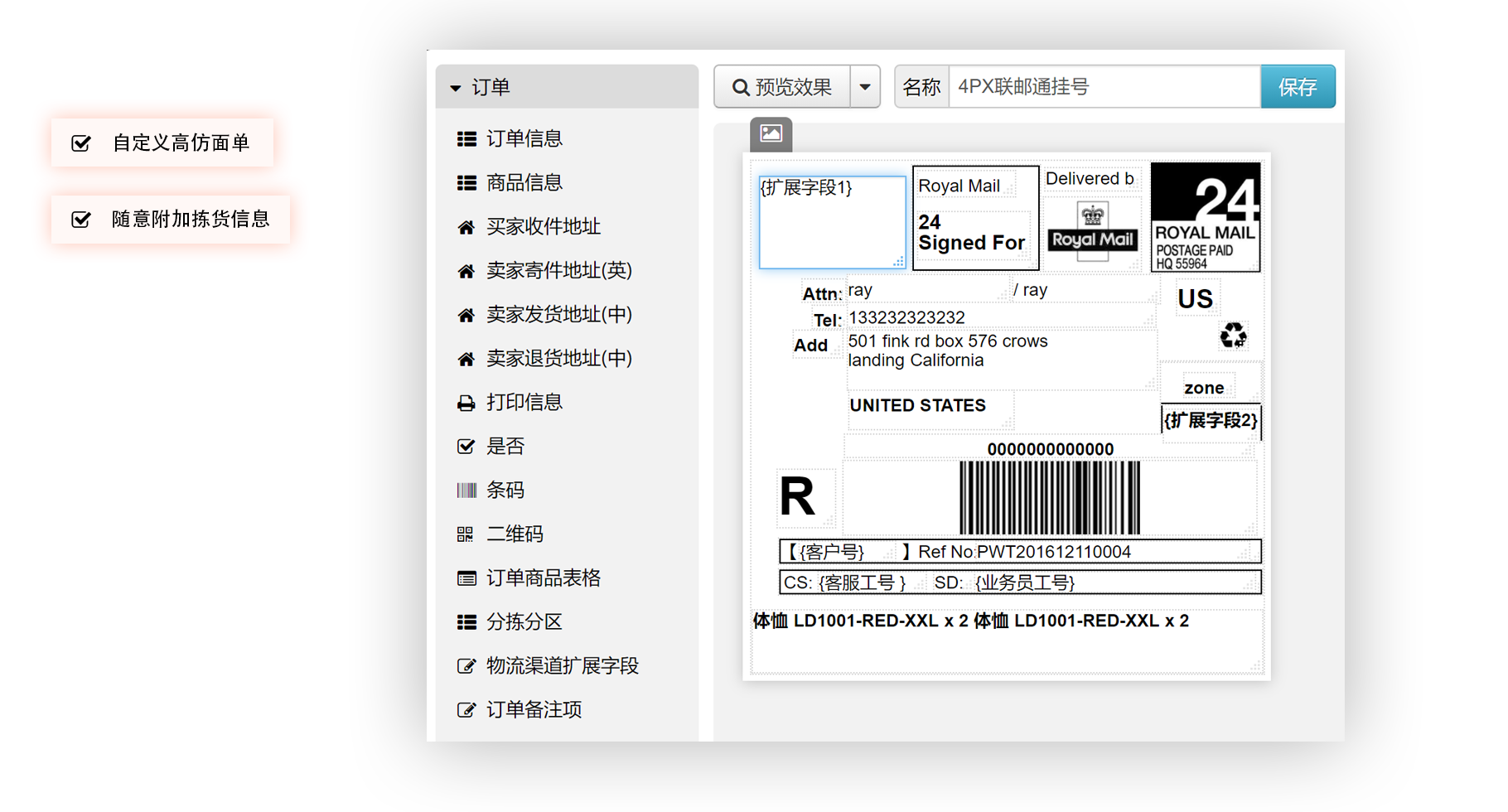Click the "0000000000000" barcode number
Image resolution: width=1508 pixels, height=812 pixels.
(1050, 450)
